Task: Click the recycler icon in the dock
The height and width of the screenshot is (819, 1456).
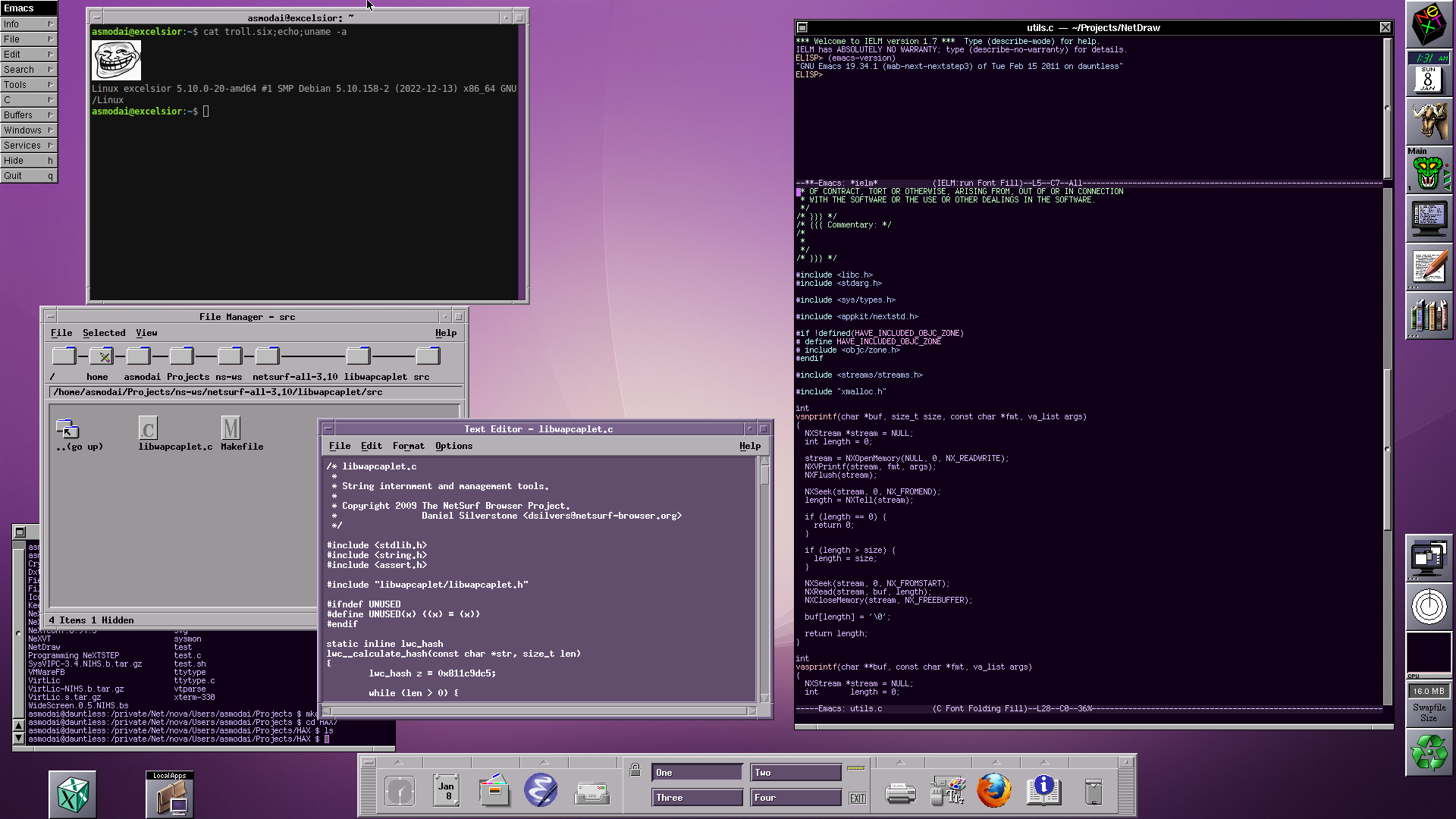Action: tap(1429, 753)
